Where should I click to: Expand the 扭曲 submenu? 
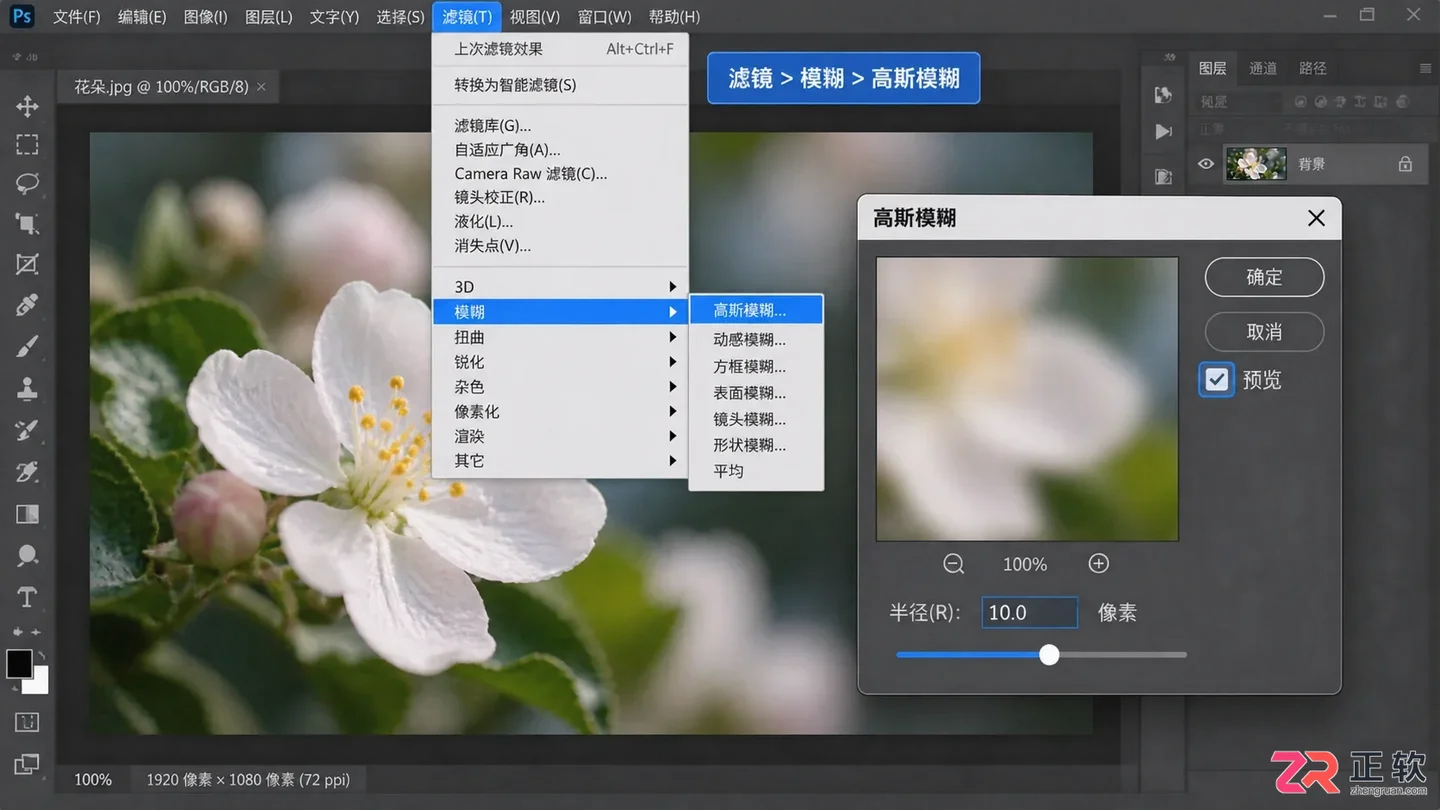(560, 337)
